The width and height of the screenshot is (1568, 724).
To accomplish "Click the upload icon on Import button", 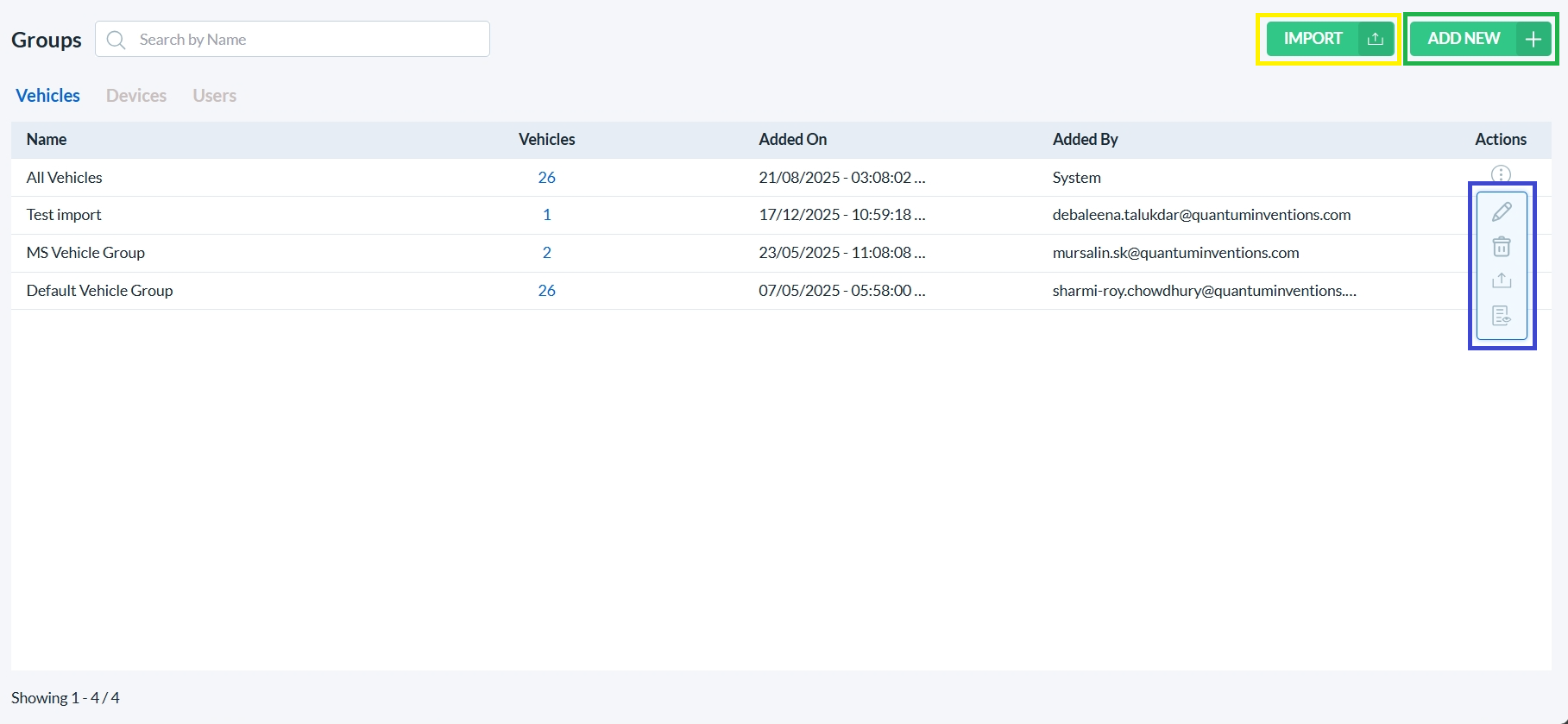I will click(1375, 39).
